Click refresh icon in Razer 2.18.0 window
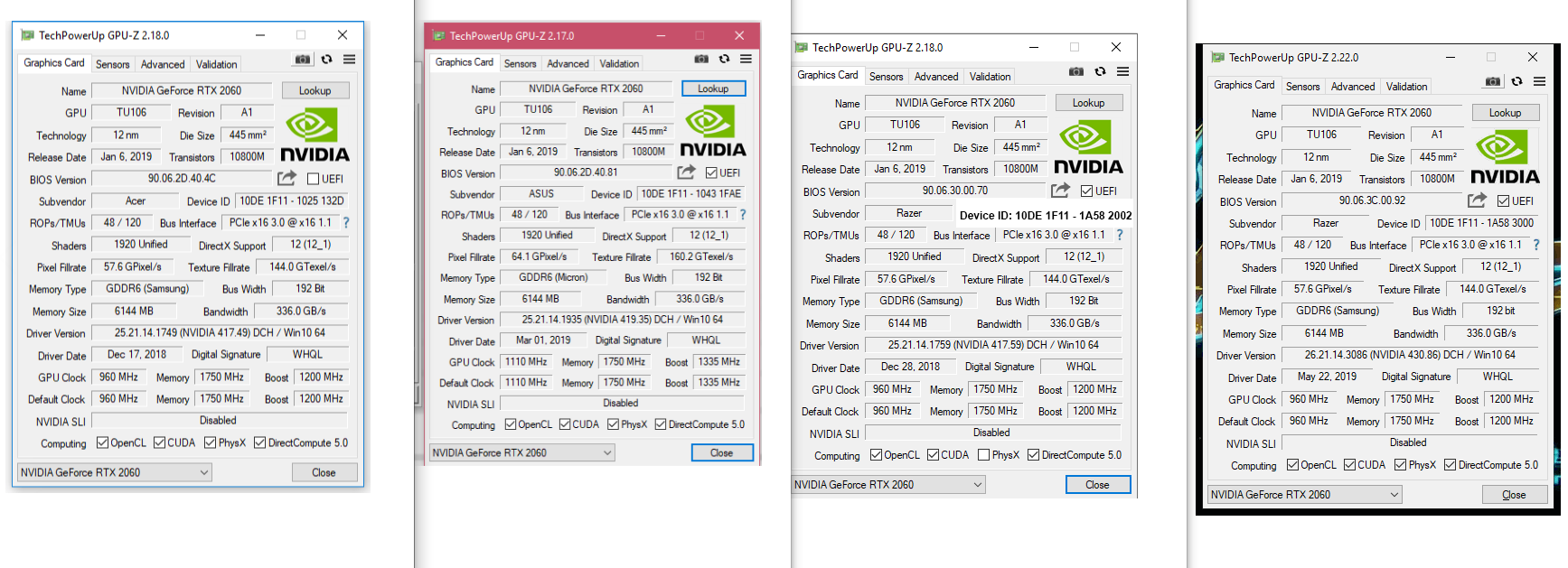The height and width of the screenshot is (568, 1568). pos(1100,71)
